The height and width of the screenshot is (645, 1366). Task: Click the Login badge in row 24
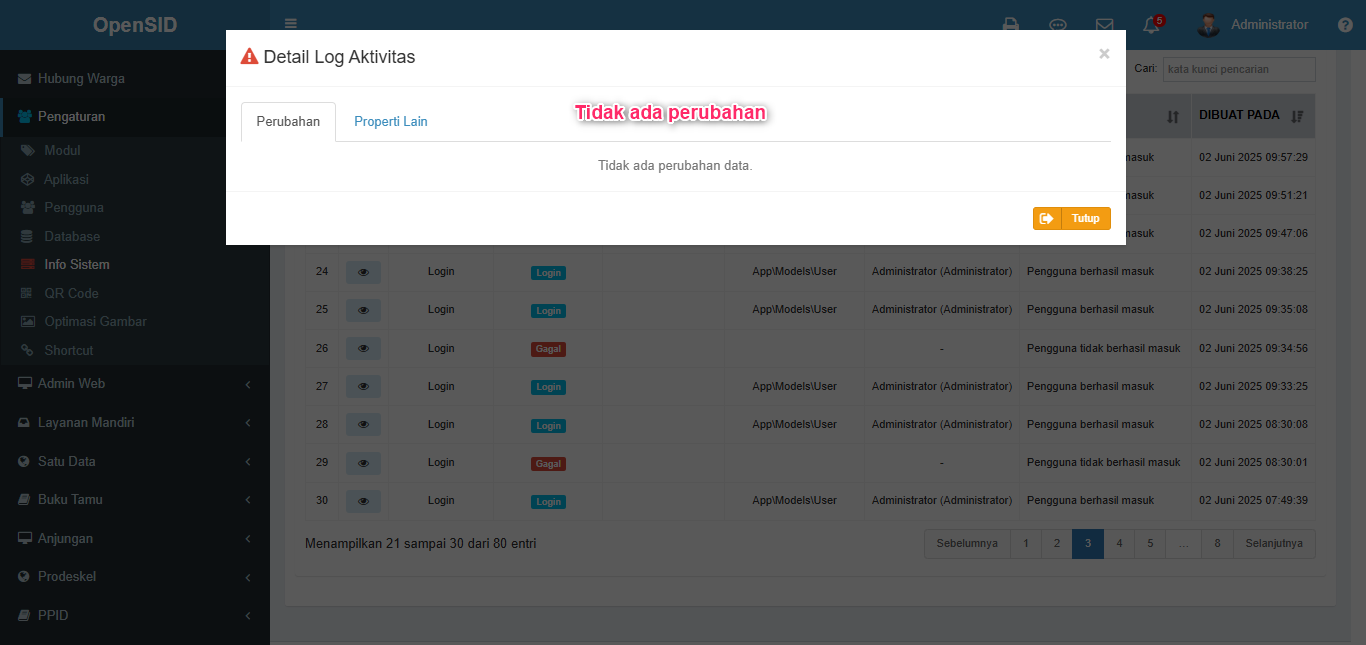tap(548, 273)
